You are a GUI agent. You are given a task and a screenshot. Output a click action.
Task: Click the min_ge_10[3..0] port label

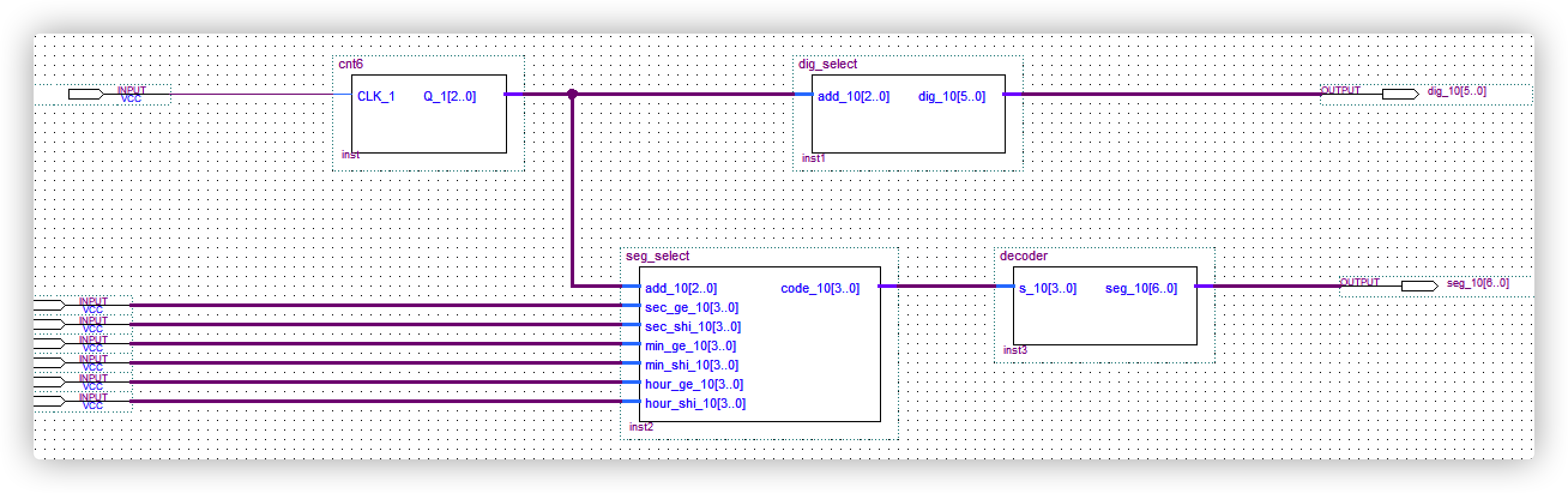[690, 346]
